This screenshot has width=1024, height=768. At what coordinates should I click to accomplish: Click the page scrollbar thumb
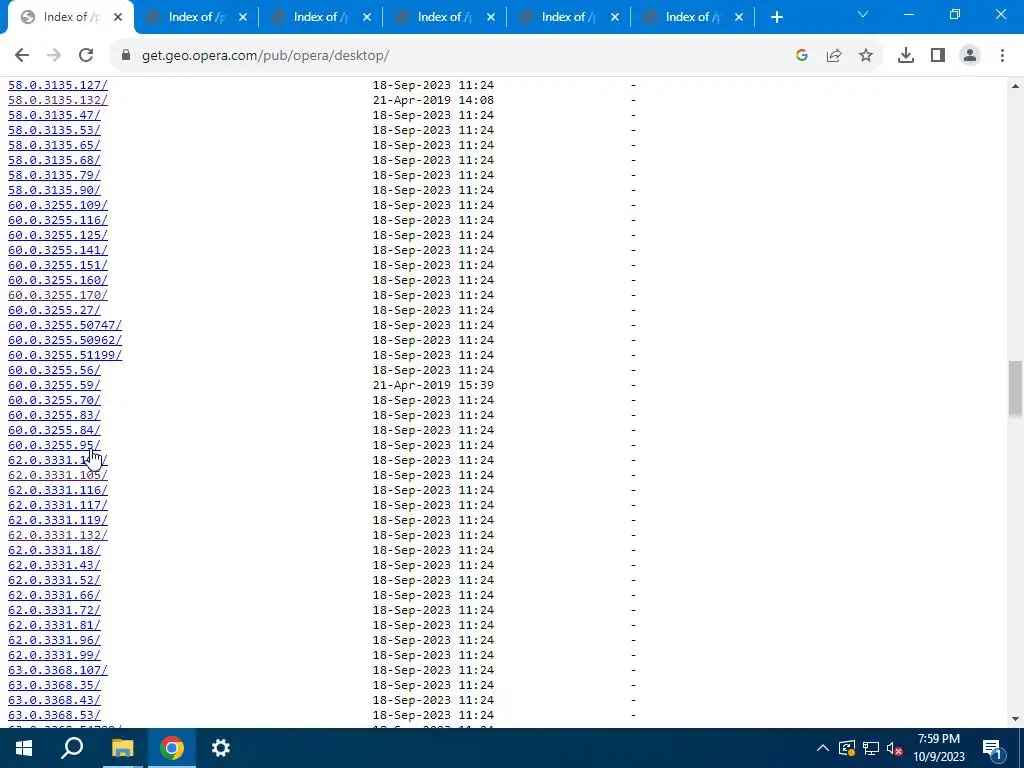click(1015, 389)
